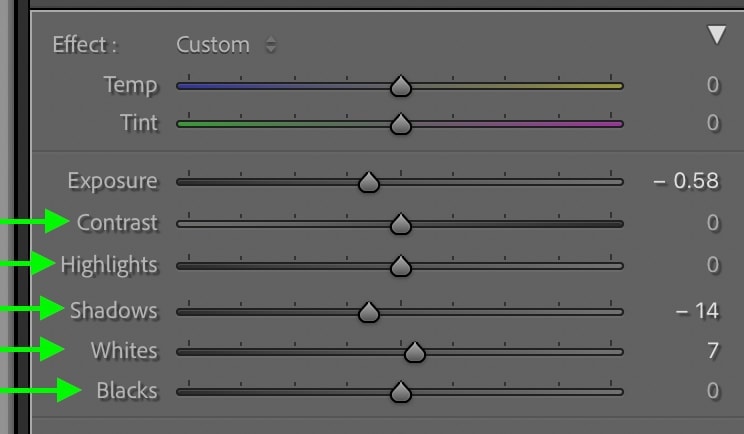Click the Highlights label text
Viewport: 744px width, 434px height.
(109, 266)
